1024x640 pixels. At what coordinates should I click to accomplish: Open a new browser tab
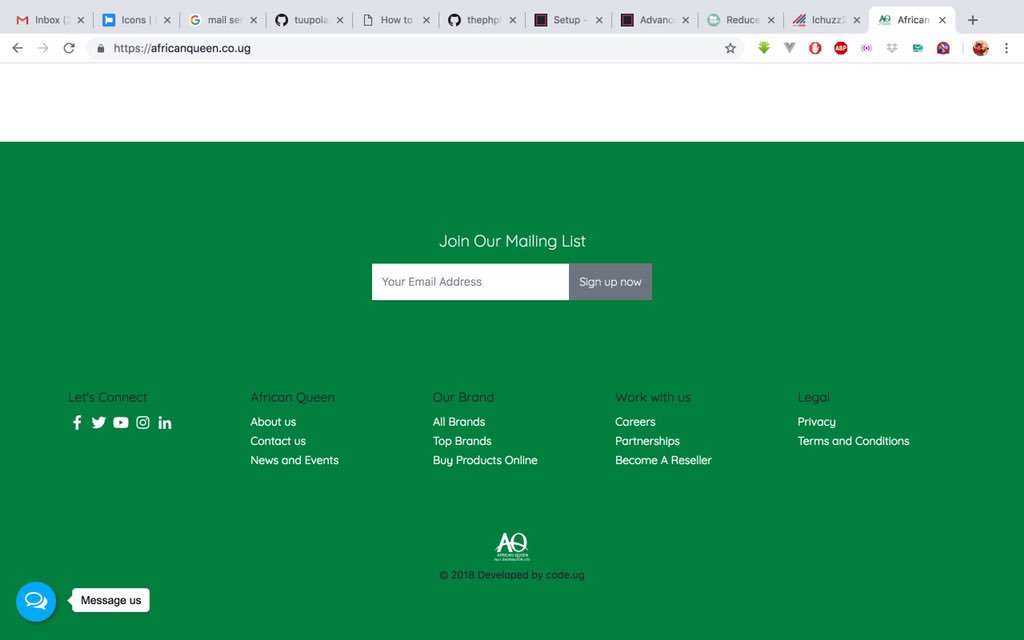click(x=972, y=20)
